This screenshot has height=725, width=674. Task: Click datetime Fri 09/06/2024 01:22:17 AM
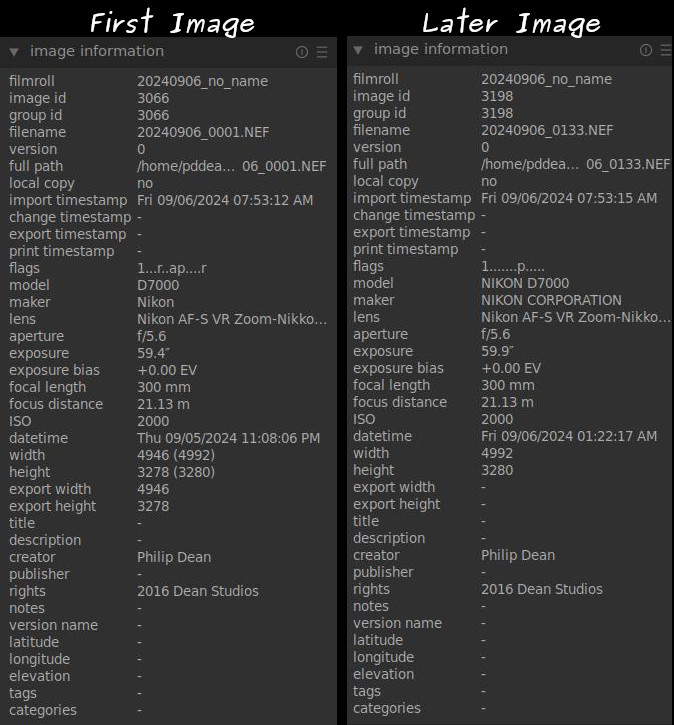tap(569, 436)
